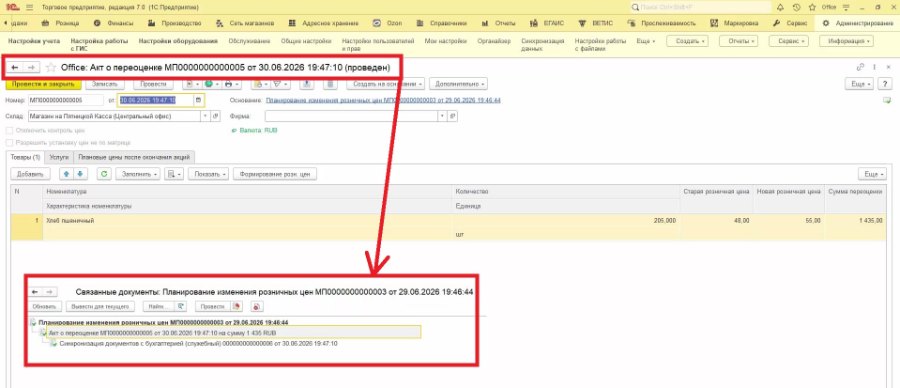
Task: Click the download icon in document toolbar
Action: [x=307, y=84]
